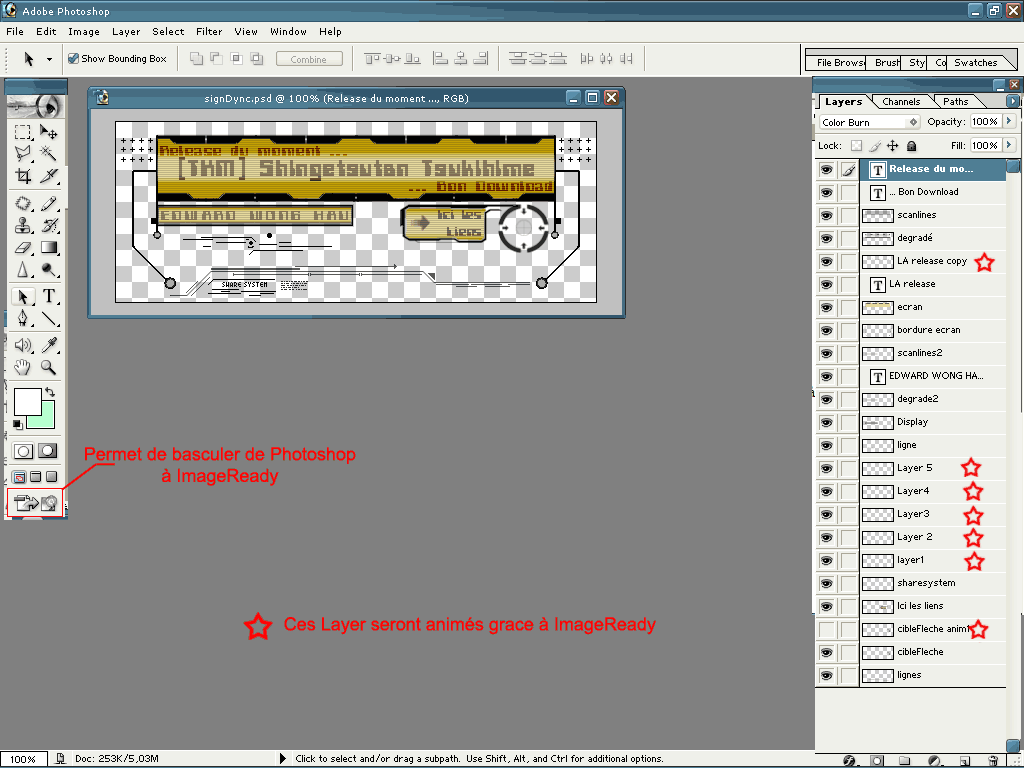1024x768 pixels.
Task: Click Jump to ImageReady button
Action: click(x=35, y=503)
